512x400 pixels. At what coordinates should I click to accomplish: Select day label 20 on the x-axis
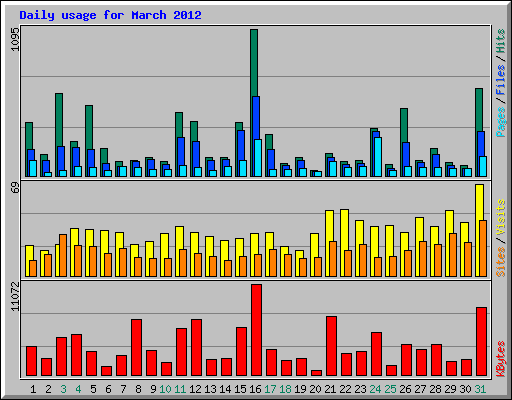(x=315, y=389)
